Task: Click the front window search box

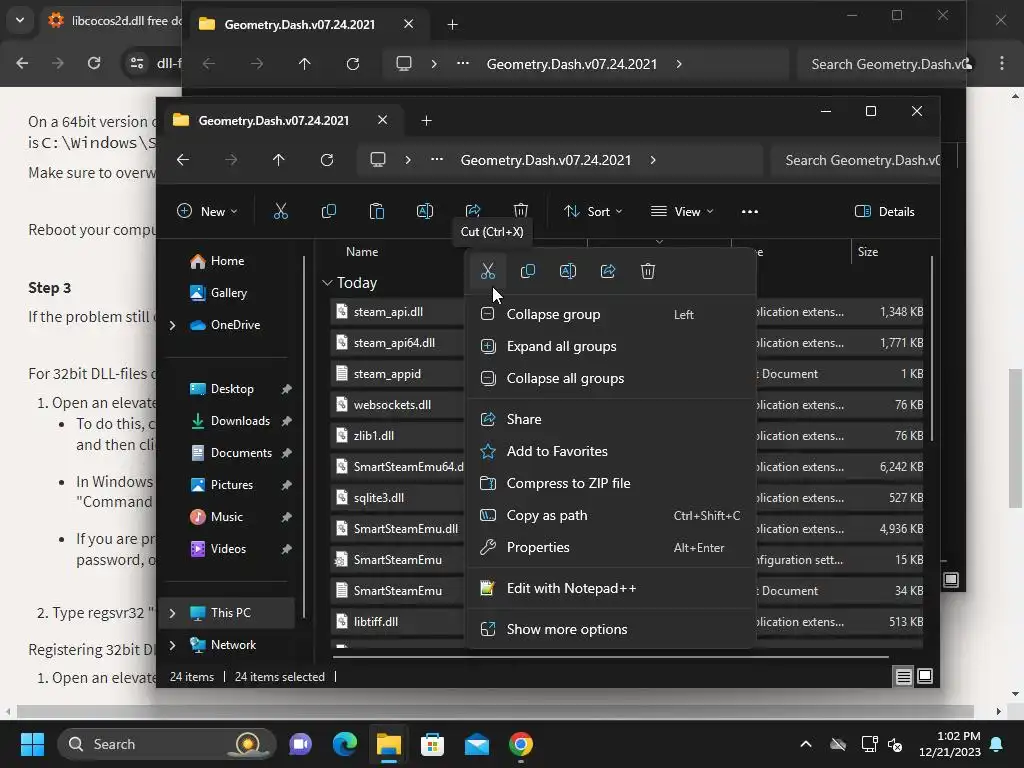Action: pos(855,160)
